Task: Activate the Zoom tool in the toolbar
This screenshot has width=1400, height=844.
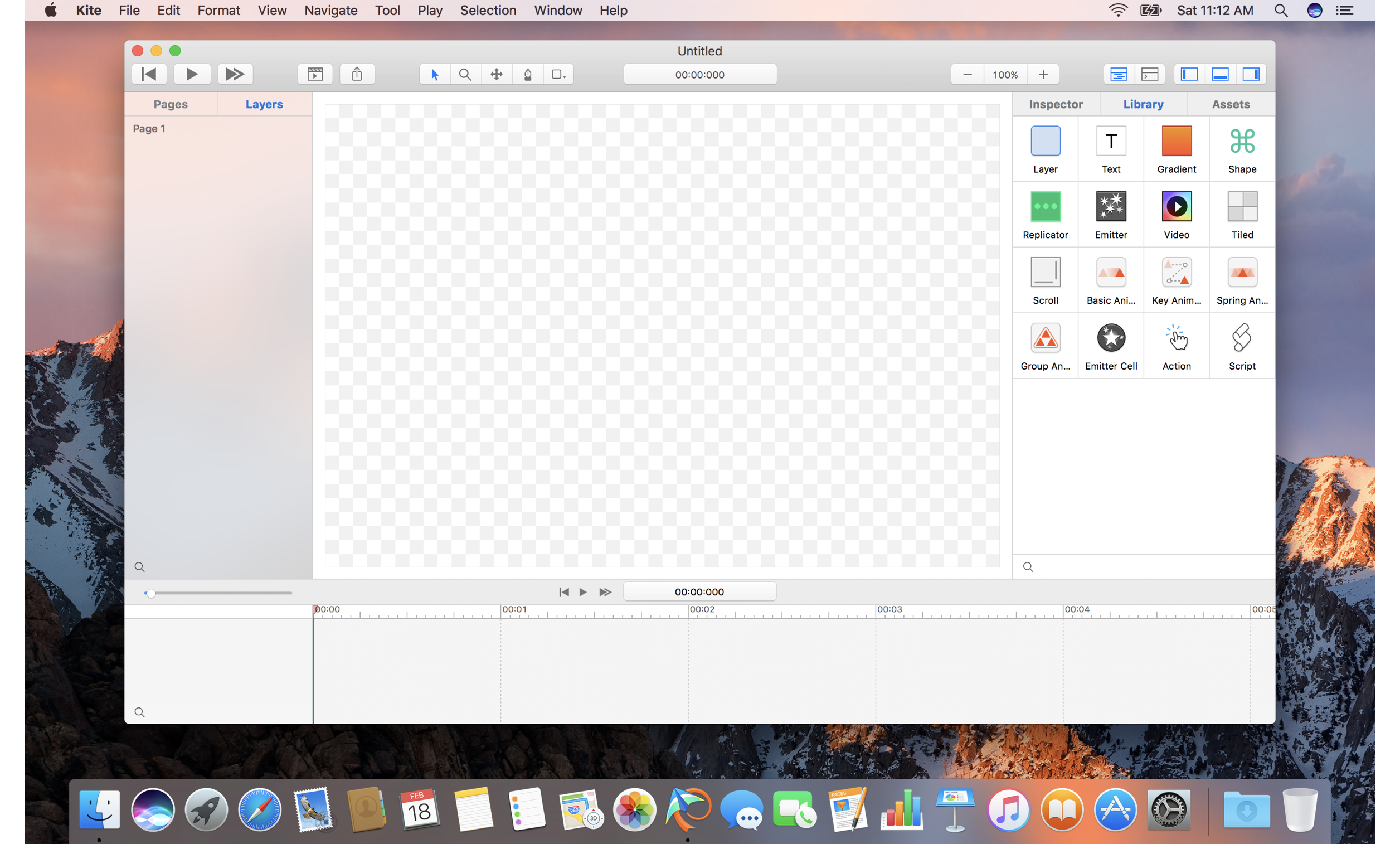Action: pos(465,74)
